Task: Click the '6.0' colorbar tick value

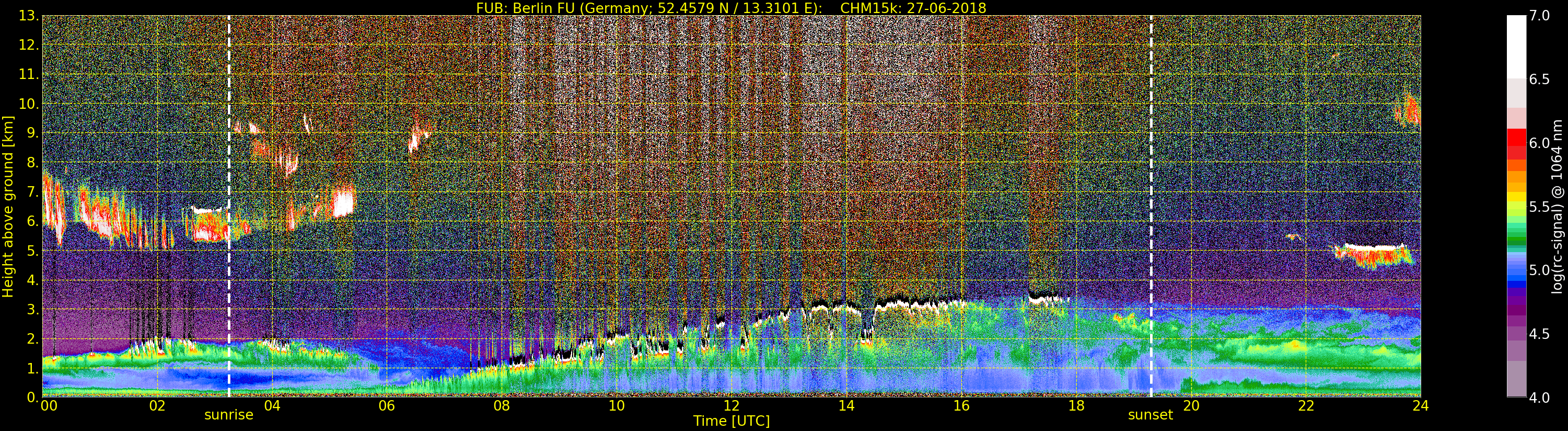Action: (x=1539, y=143)
